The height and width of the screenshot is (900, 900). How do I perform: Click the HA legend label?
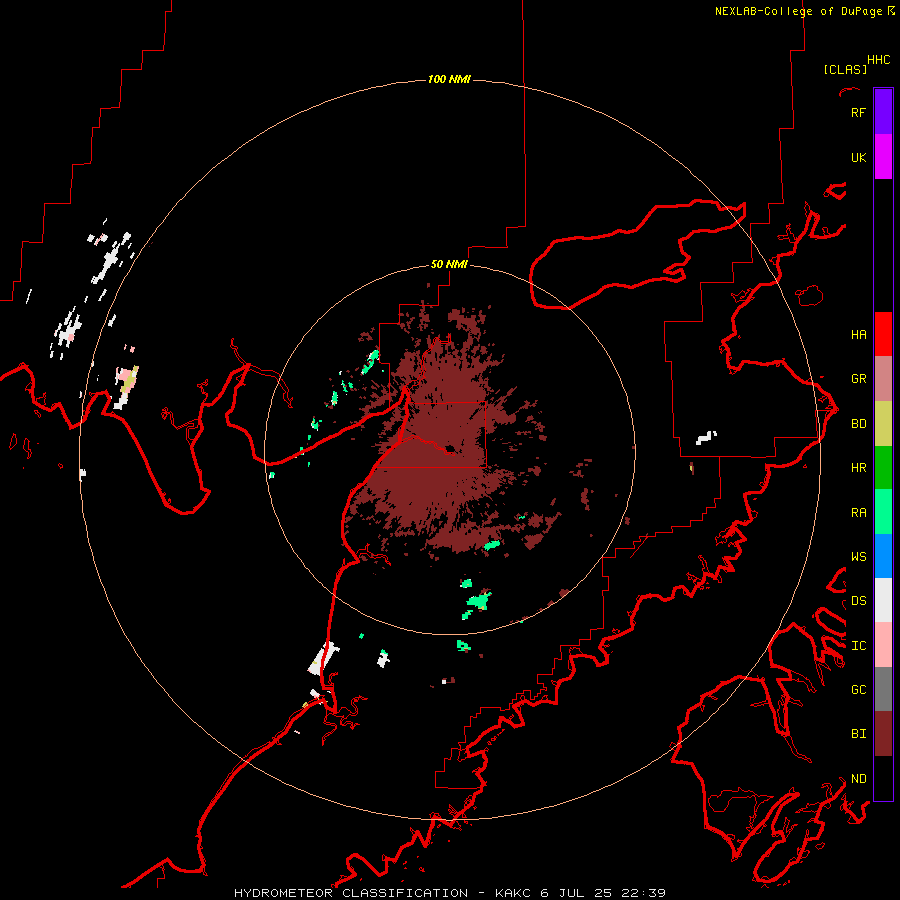(x=858, y=334)
